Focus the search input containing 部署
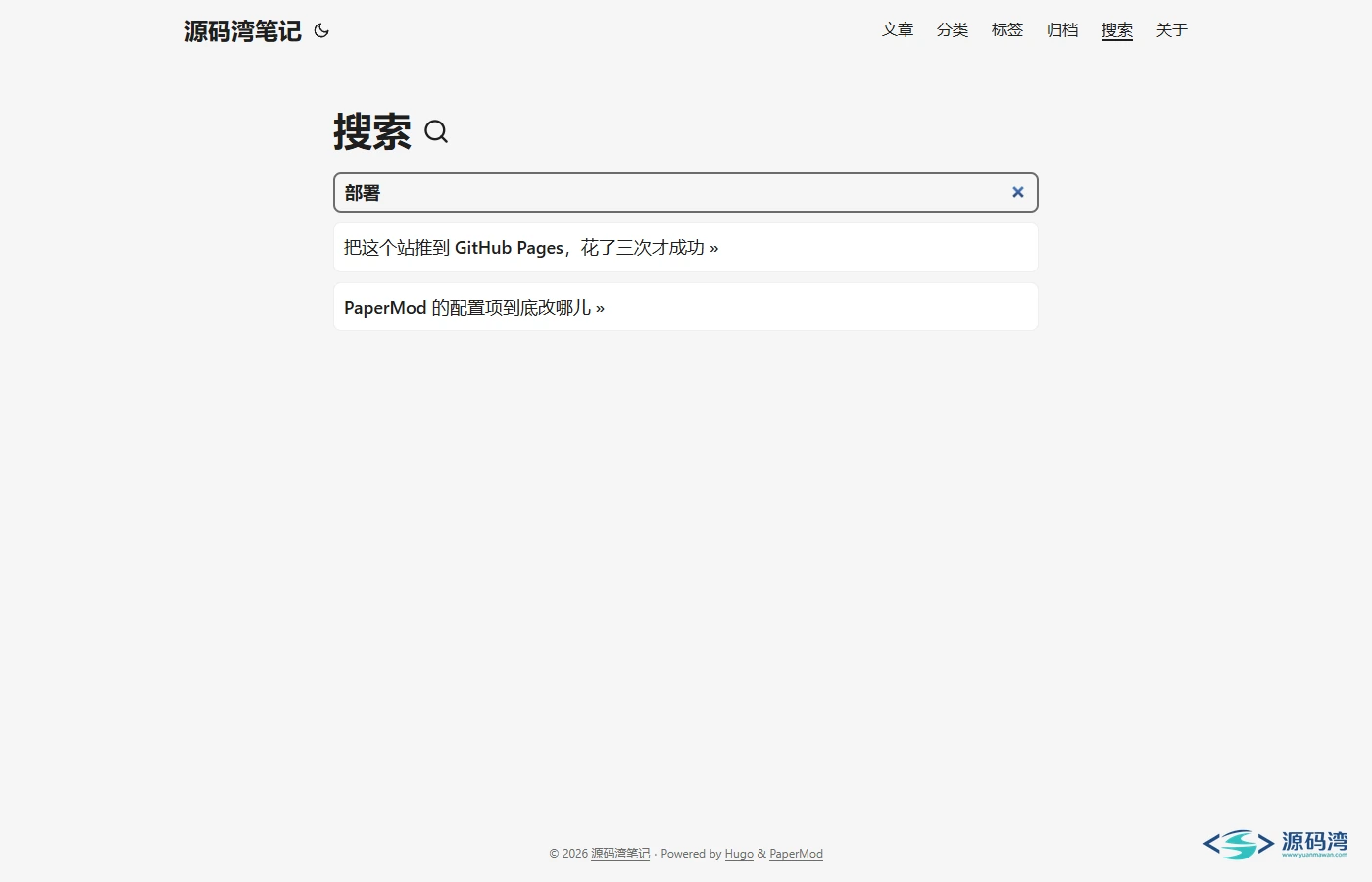The width and height of the screenshot is (1372, 882). click(x=686, y=192)
